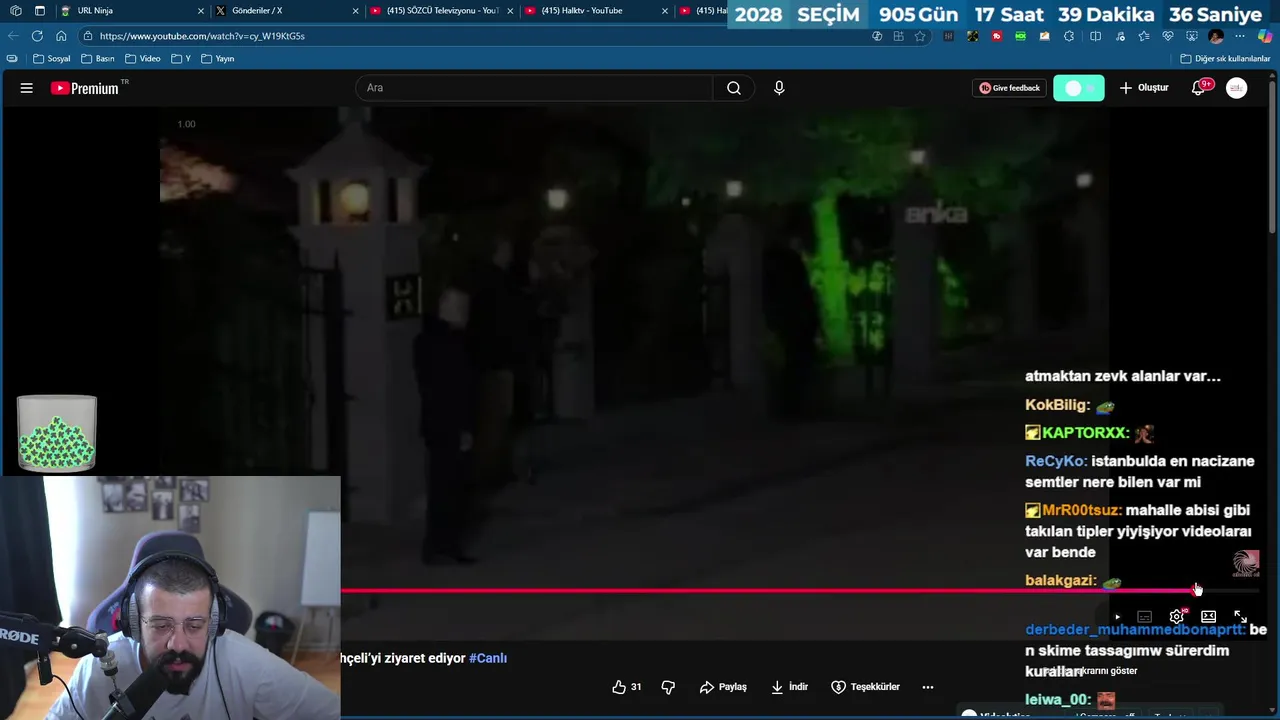Reload the page in browser
Image resolution: width=1280 pixels, height=720 pixels.
pyautogui.click(x=37, y=36)
